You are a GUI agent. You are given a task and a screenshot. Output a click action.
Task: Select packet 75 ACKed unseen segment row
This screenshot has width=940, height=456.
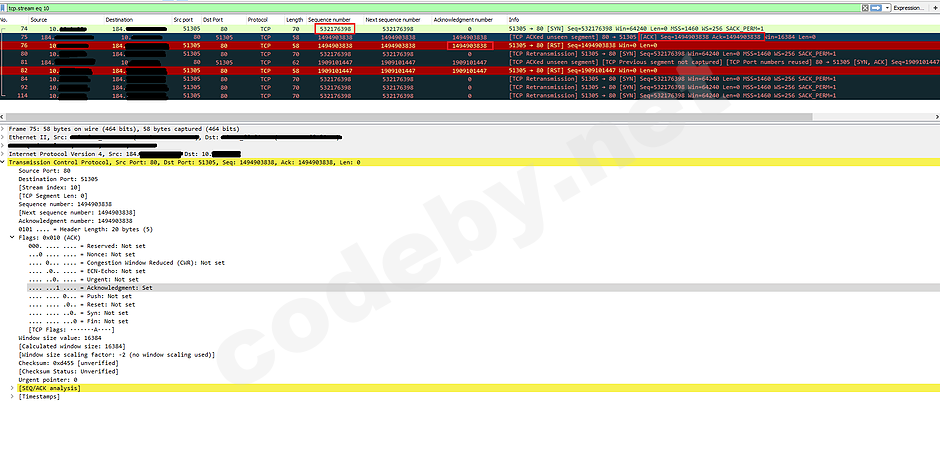click(x=470, y=37)
